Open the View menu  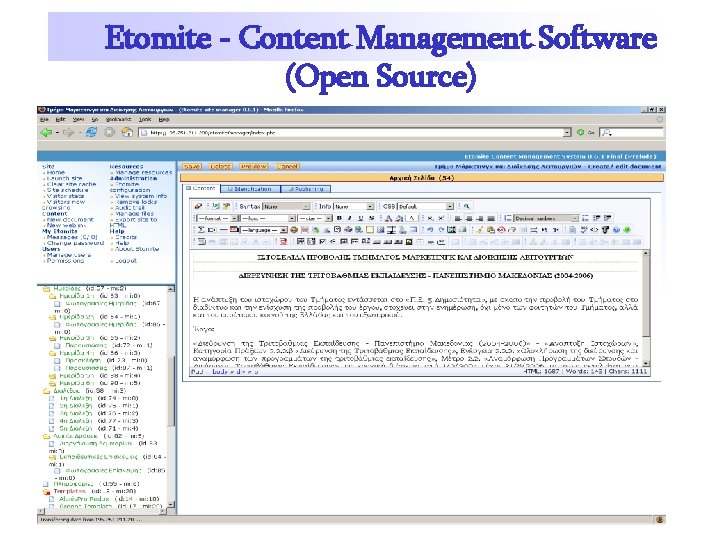point(78,119)
